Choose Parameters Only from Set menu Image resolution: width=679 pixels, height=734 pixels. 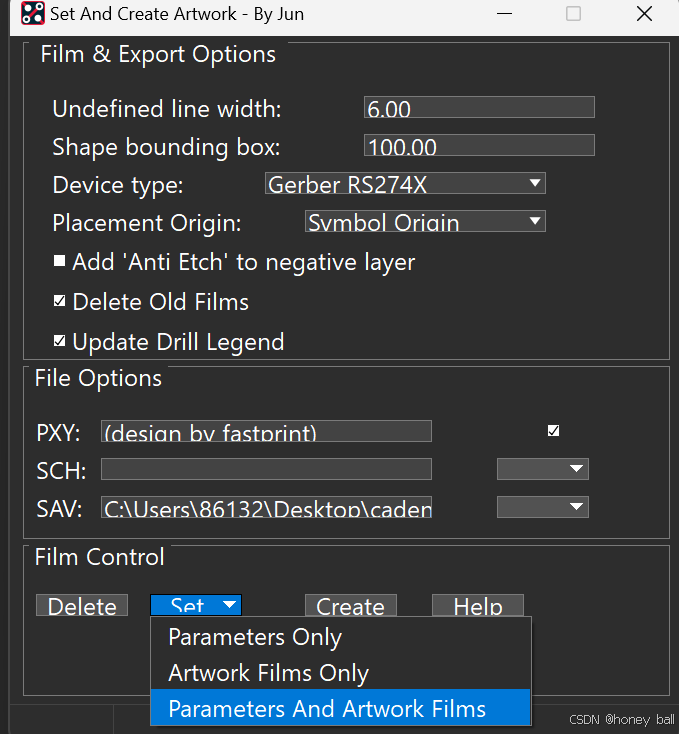point(255,637)
